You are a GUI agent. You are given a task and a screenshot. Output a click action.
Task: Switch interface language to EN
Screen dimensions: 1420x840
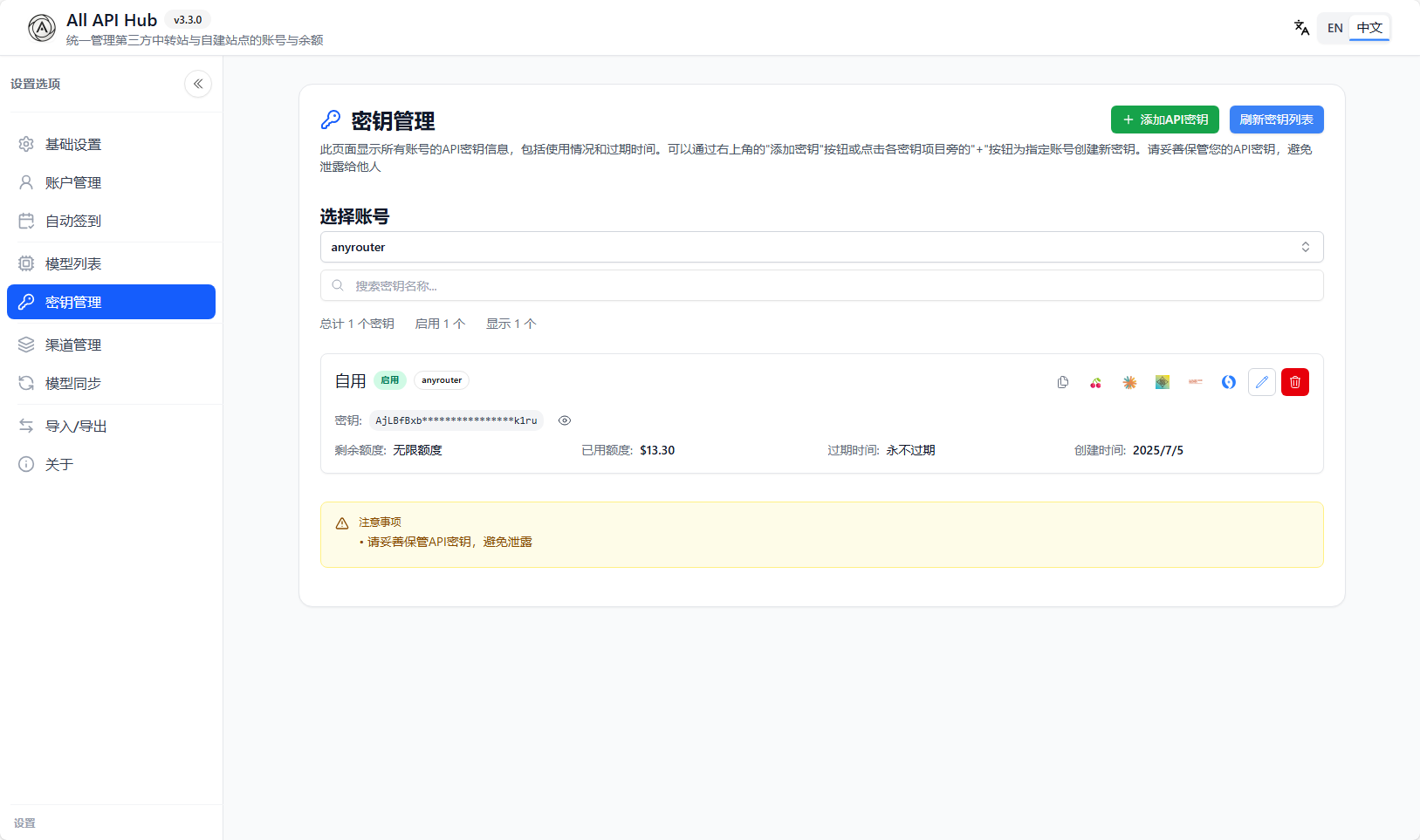point(1334,28)
